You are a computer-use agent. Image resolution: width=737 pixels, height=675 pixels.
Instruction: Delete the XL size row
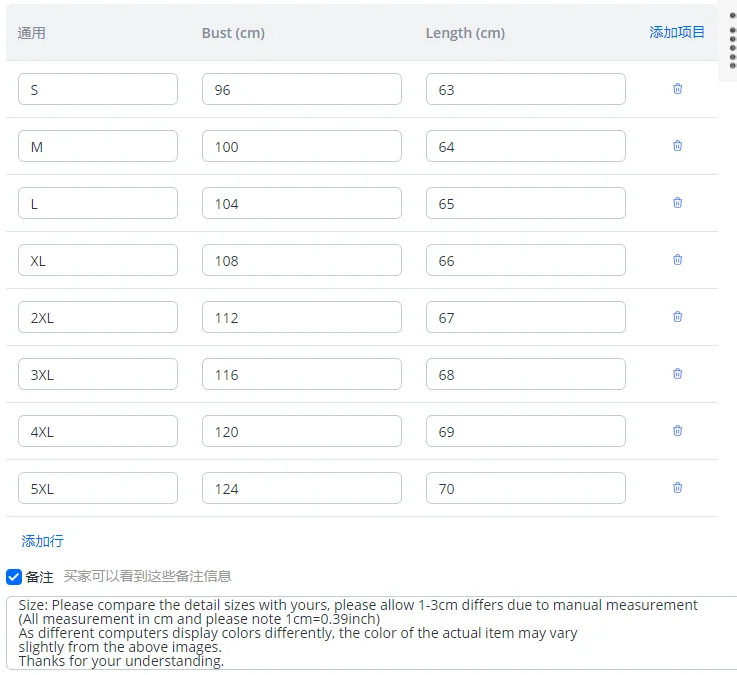coord(677,259)
